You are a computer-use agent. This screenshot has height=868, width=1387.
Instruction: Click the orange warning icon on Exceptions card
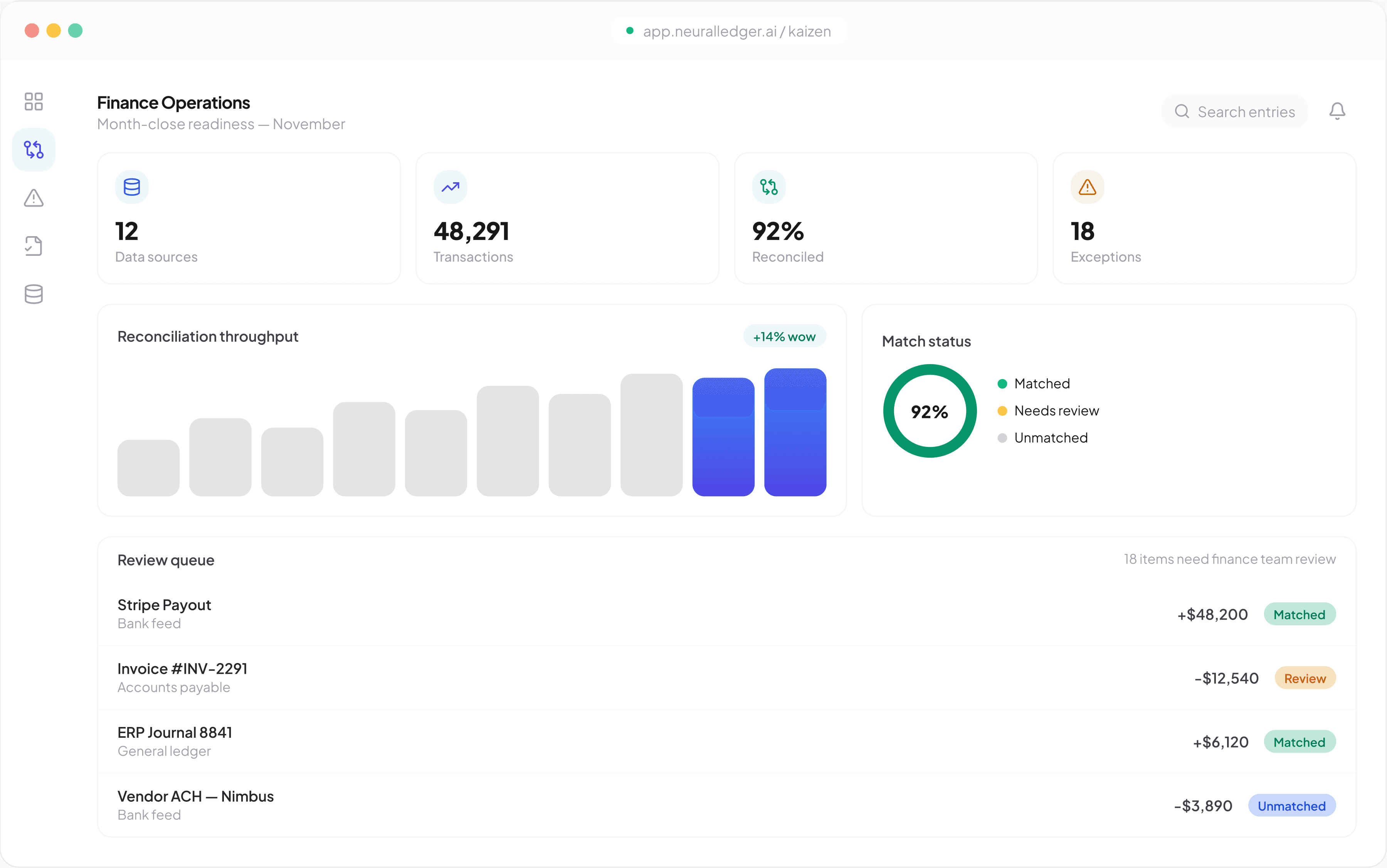[x=1087, y=187]
